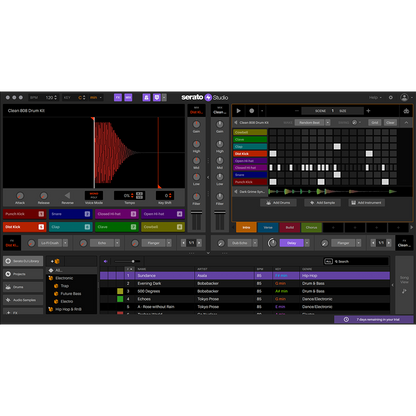The image size is (416, 416).
Task: Open the Help menu
Action: (375, 98)
